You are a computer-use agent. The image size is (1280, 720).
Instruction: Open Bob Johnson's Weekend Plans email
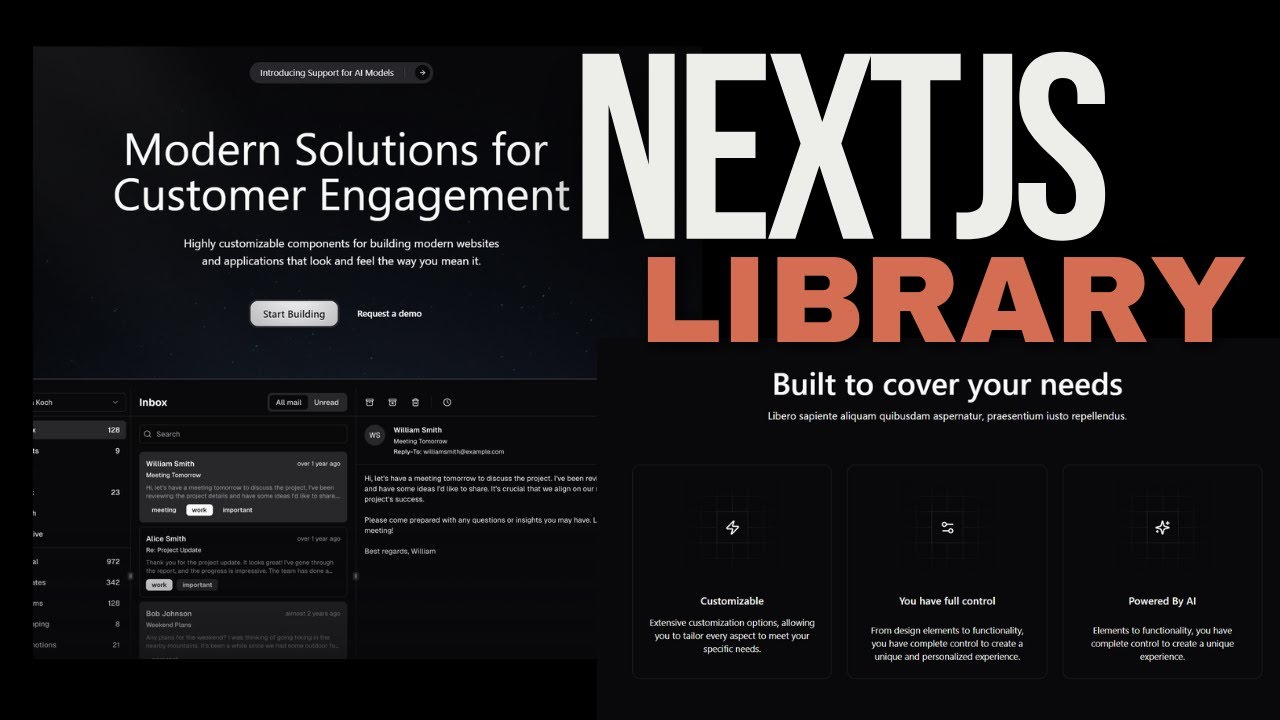pyautogui.click(x=243, y=630)
